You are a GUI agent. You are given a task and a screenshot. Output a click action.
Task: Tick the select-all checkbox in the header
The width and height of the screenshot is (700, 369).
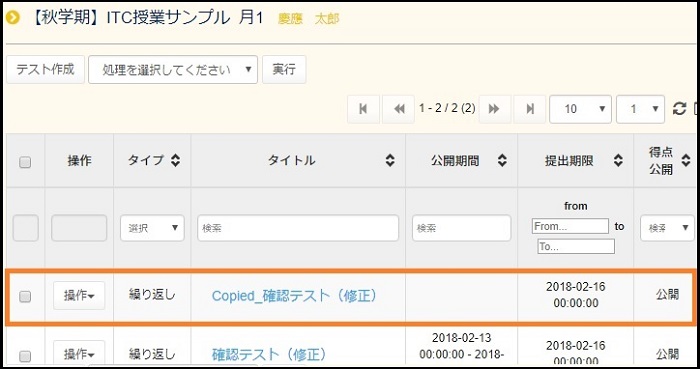[25, 162]
